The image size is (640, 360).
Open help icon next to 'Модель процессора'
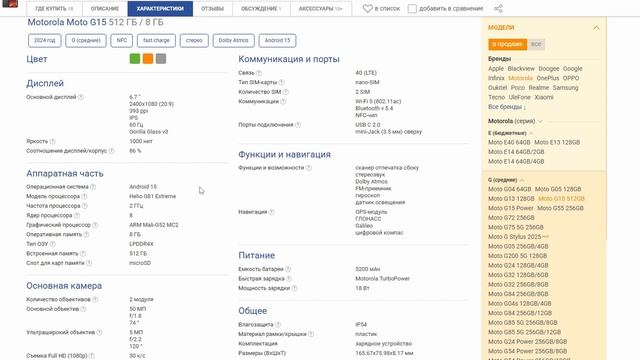pyautogui.click(x=84, y=196)
